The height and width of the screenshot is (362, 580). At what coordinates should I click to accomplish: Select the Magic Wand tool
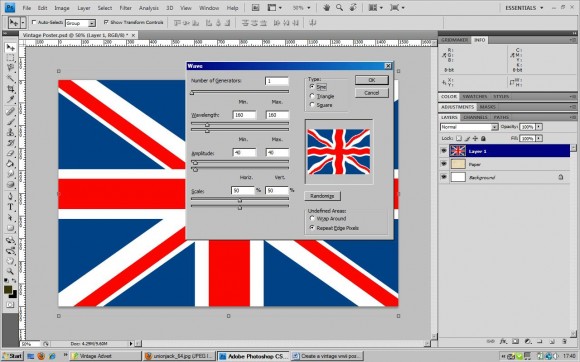click(10, 78)
